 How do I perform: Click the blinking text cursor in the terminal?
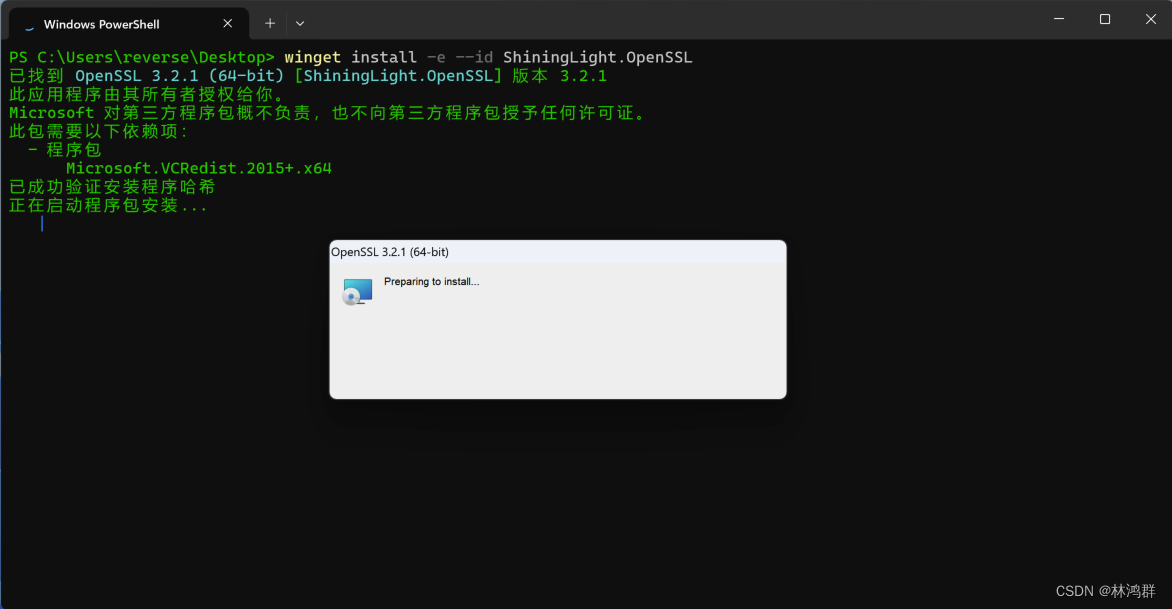(42, 223)
